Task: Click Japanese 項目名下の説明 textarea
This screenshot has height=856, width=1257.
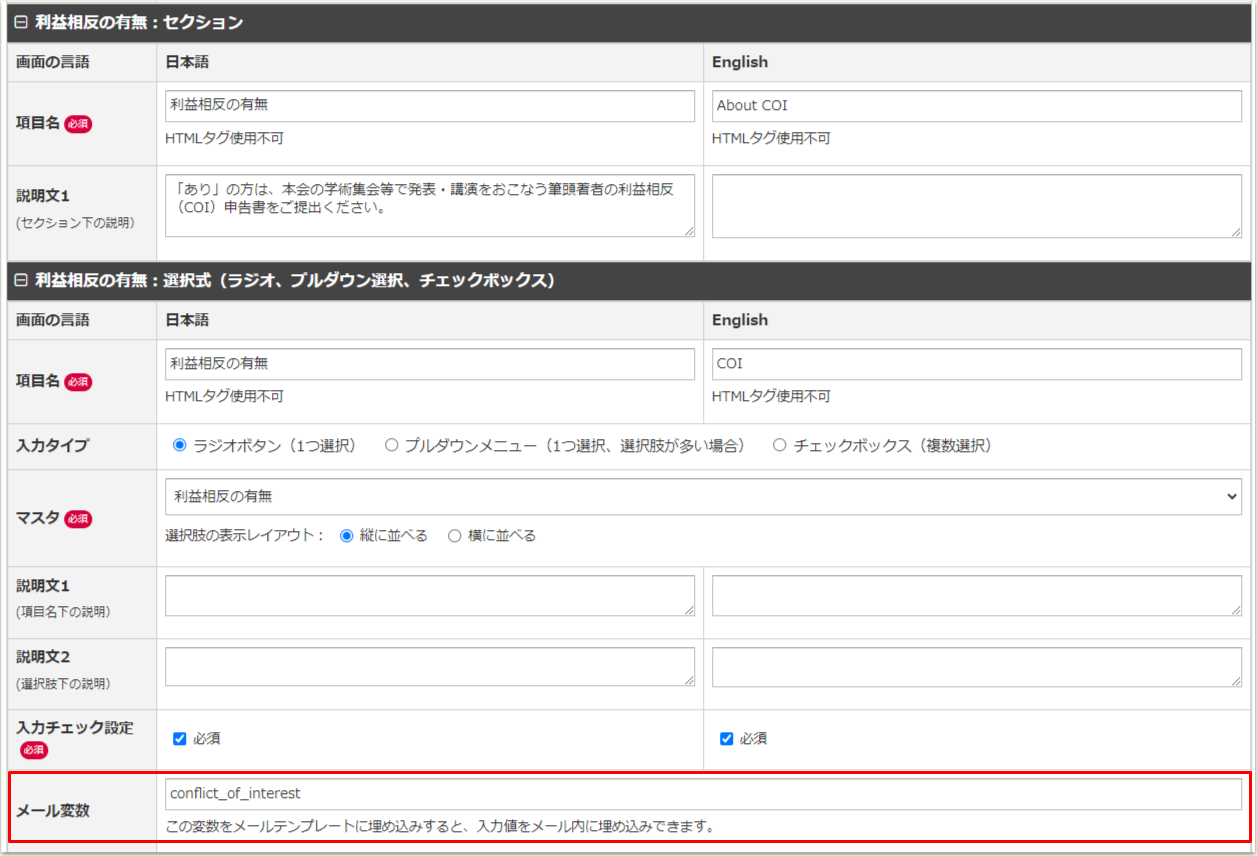Action: [x=429, y=596]
